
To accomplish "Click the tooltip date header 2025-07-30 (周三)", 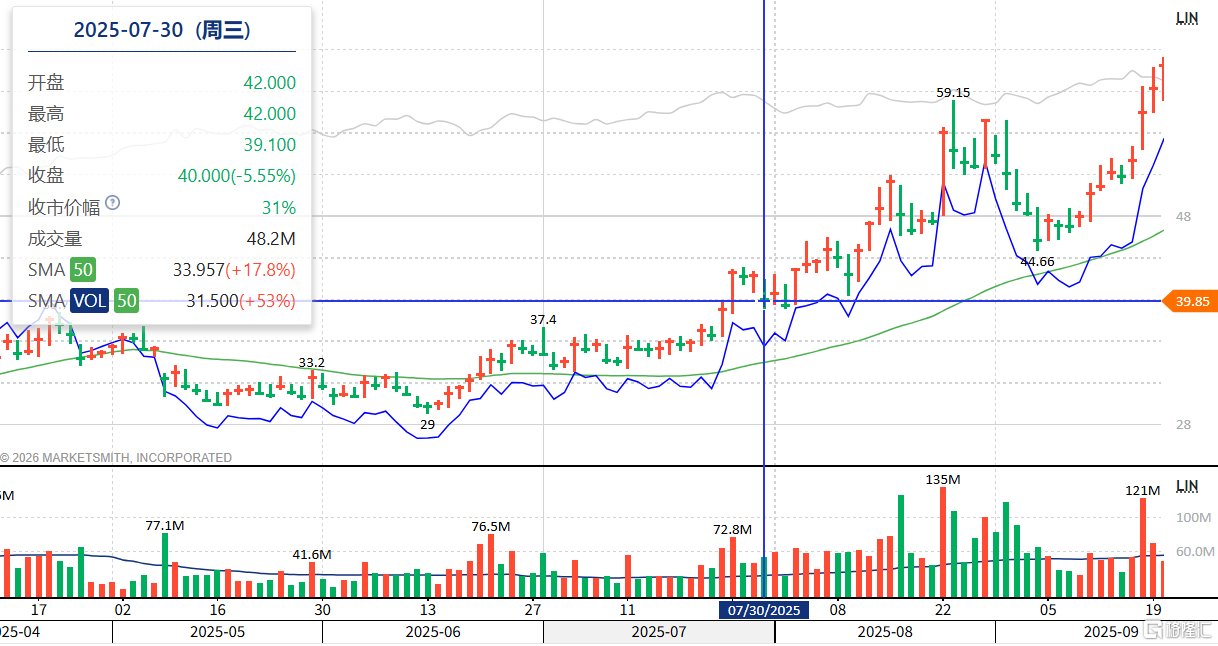I will 161,30.
